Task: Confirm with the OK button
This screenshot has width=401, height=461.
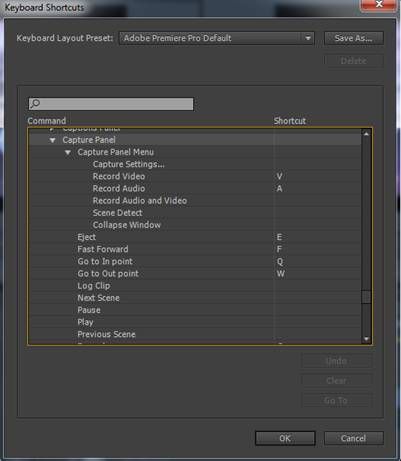Action: (x=285, y=438)
